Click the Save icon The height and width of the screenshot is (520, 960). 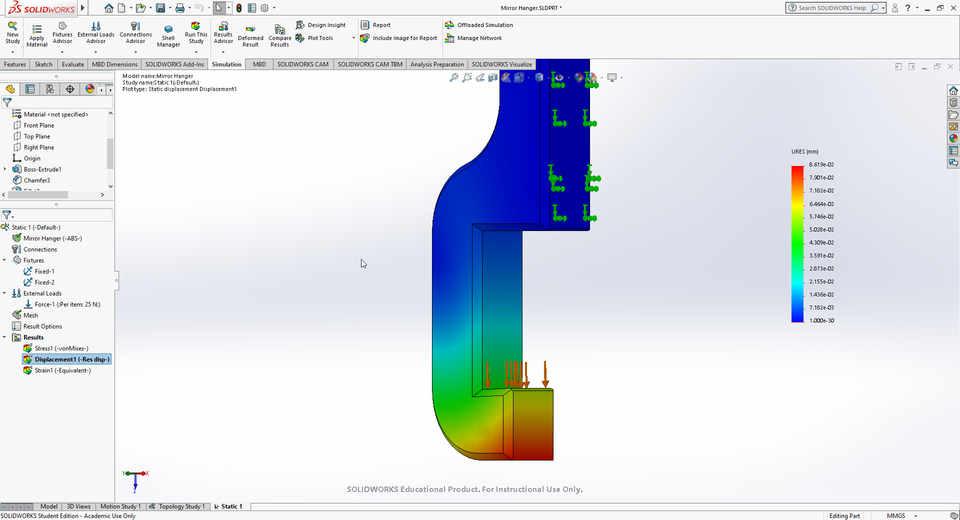coord(160,8)
